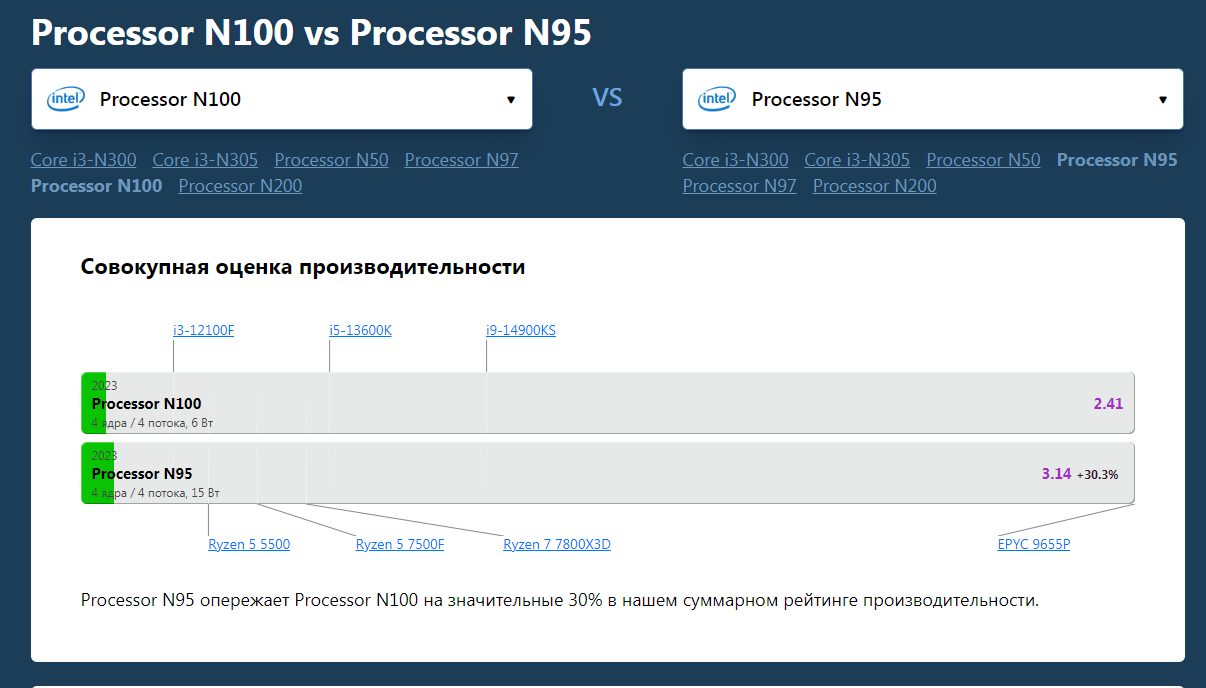Image resolution: width=1206 pixels, height=688 pixels.
Task: Select the 3.14 score value
Action: point(1056,474)
